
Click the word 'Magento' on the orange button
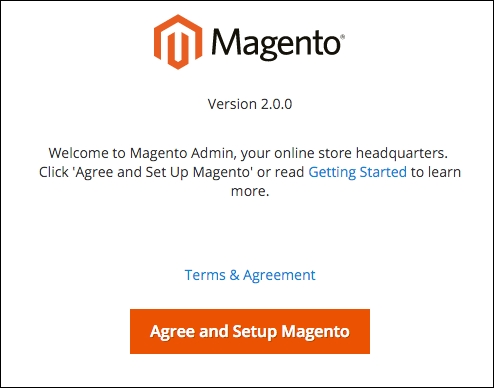pyautogui.click(x=315, y=331)
